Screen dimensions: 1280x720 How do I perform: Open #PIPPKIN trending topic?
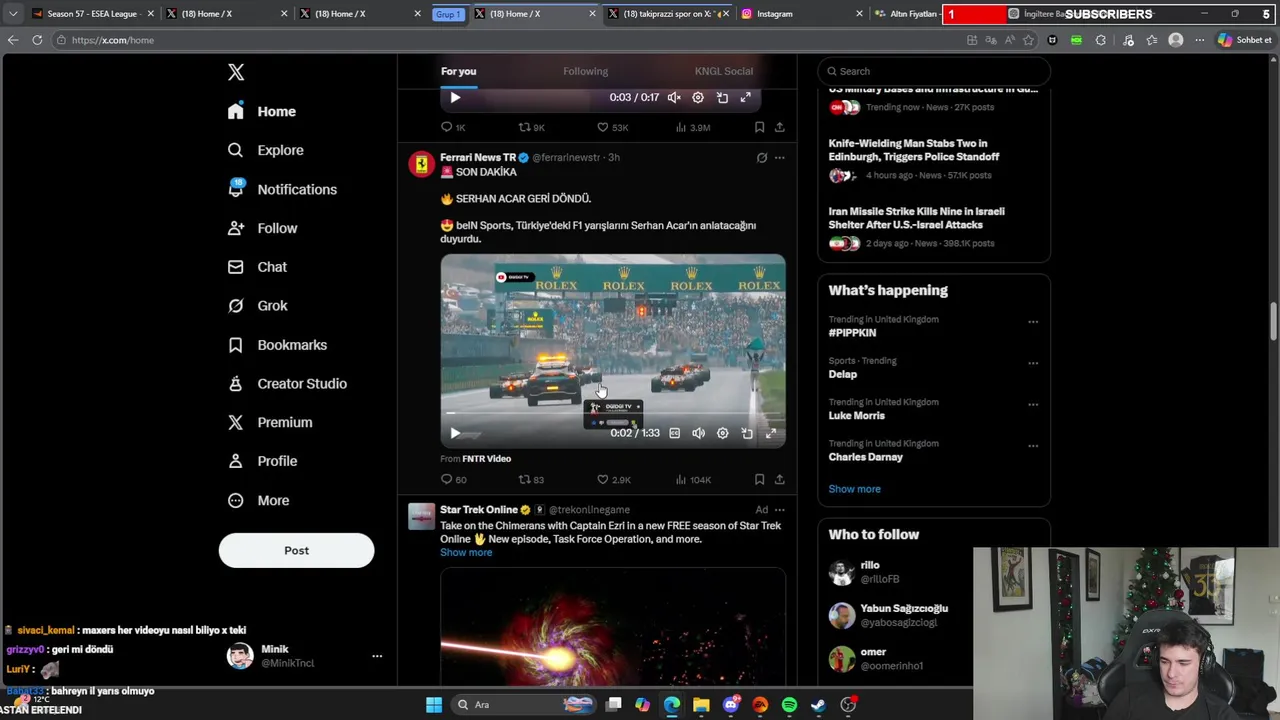pos(852,332)
